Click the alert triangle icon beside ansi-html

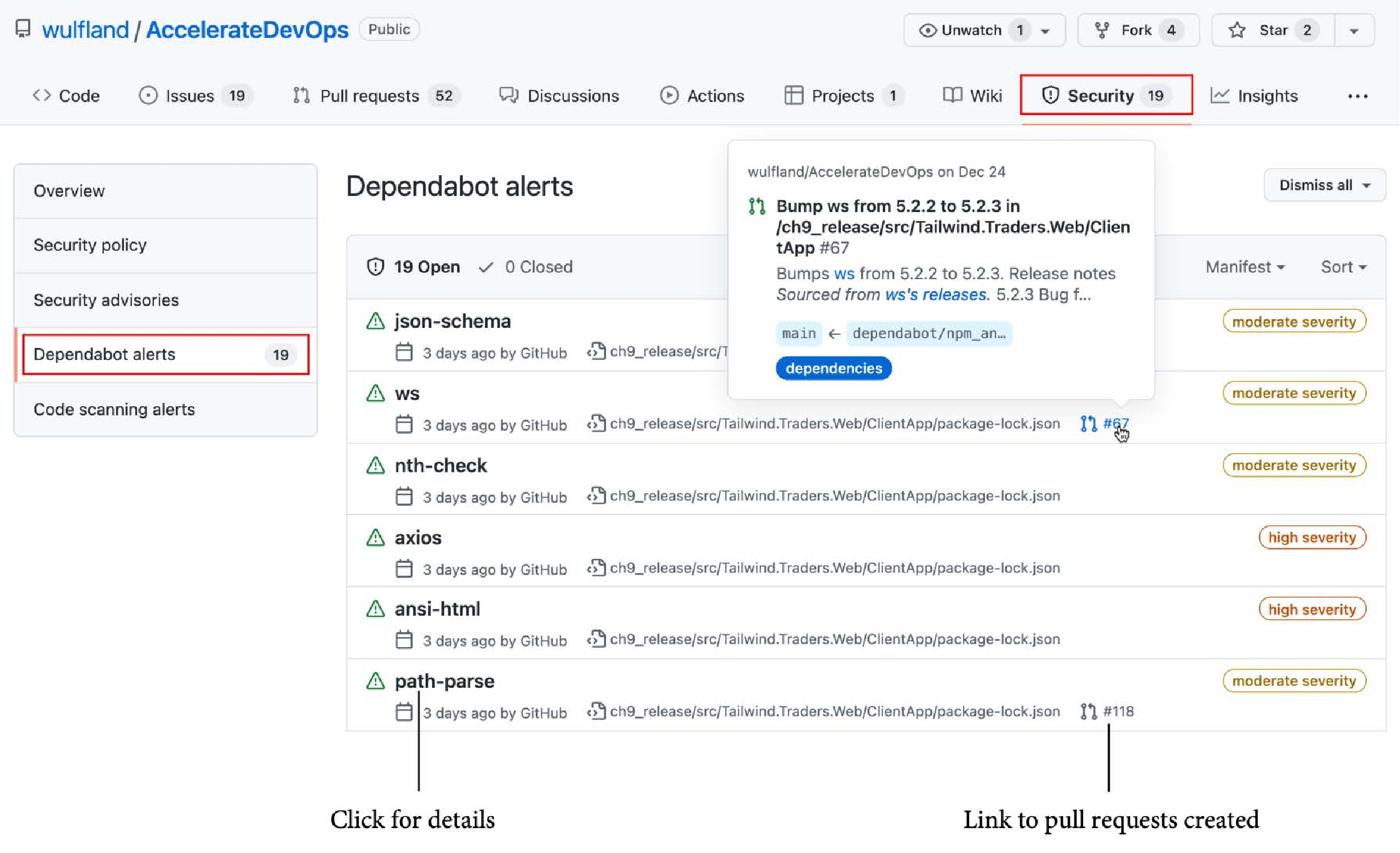tap(376, 609)
